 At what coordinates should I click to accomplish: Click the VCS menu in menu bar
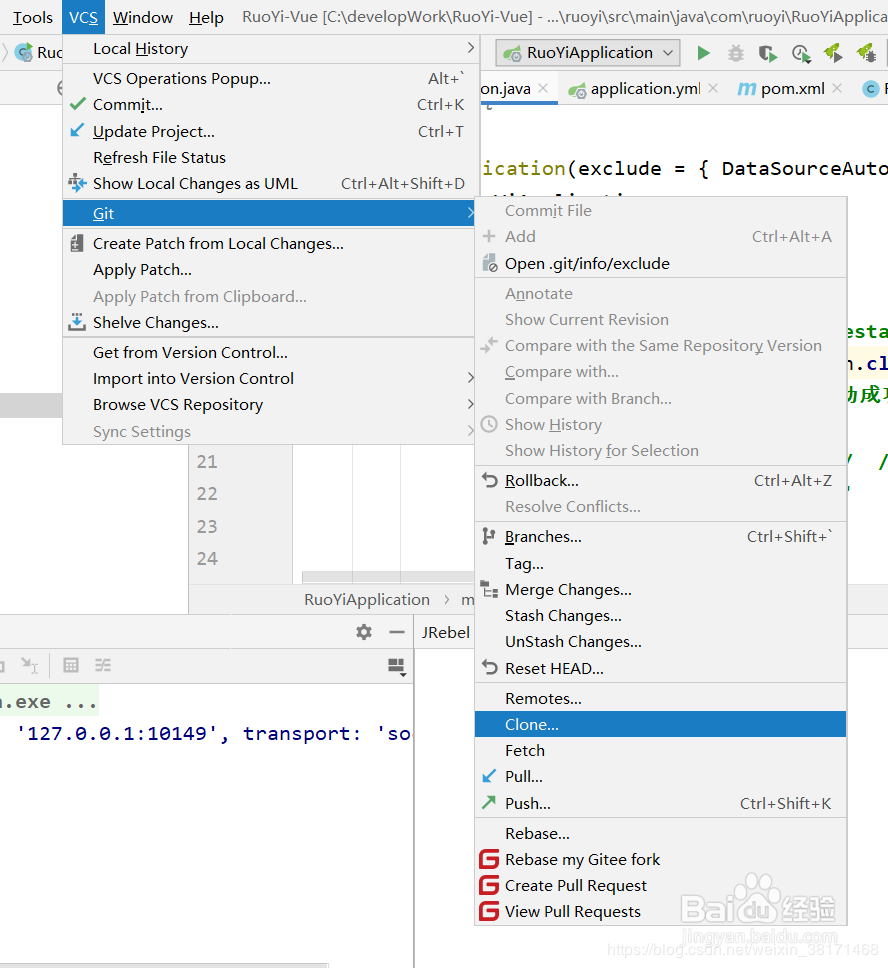pyautogui.click(x=83, y=17)
